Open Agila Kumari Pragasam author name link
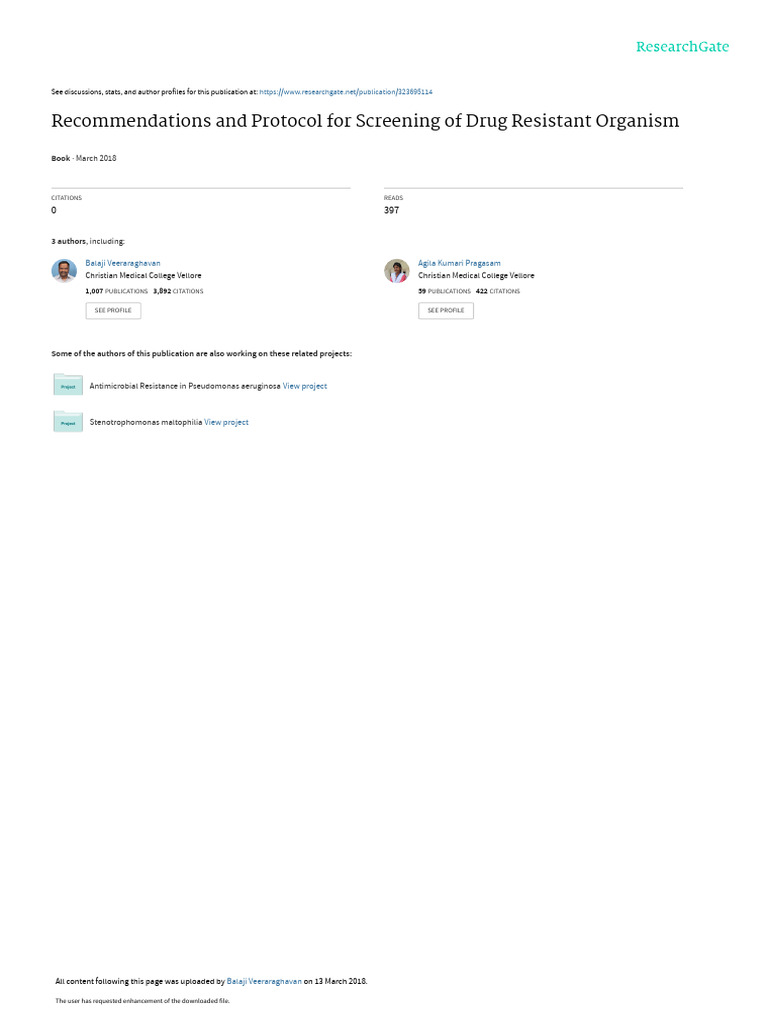This screenshot has width=768, height=1024. [x=459, y=263]
